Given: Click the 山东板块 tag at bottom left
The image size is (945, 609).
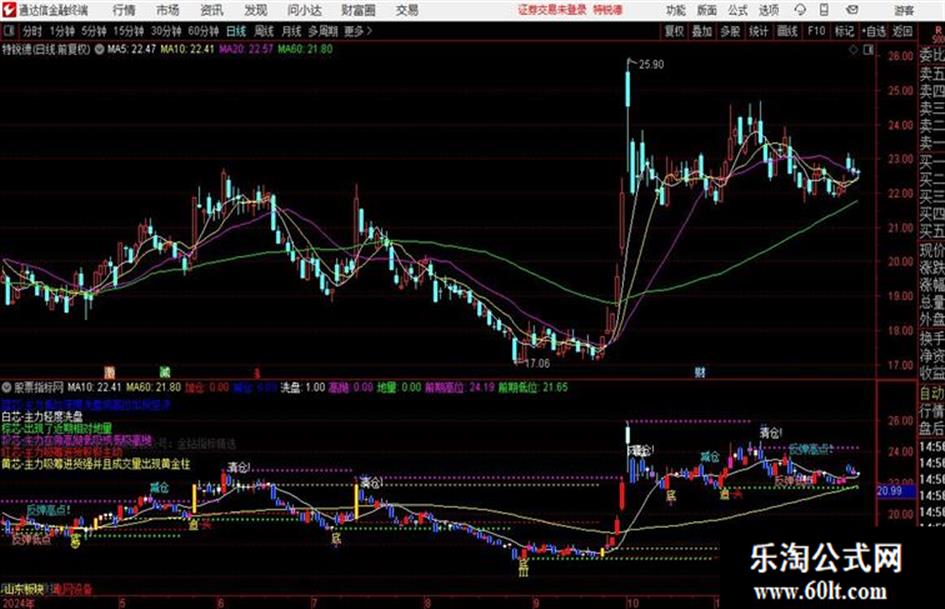Looking at the screenshot, I should pyautogui.click(x=25, y=588).
